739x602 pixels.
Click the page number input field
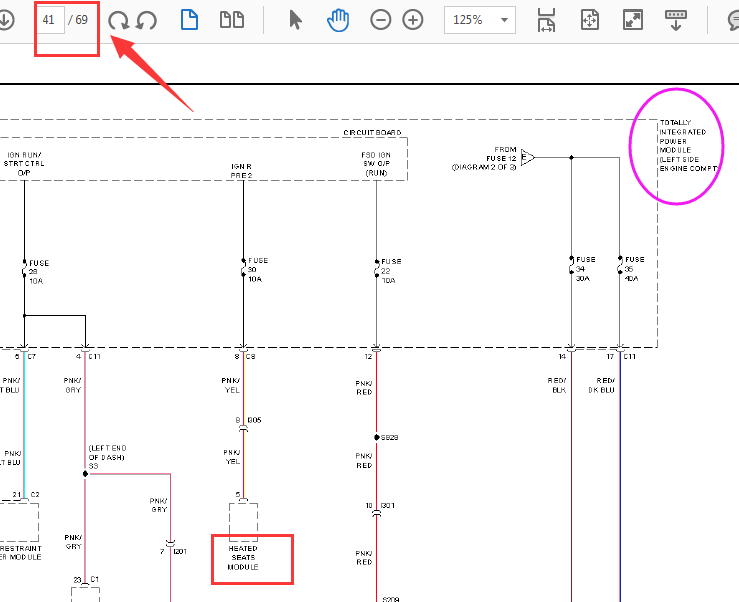[50, 20]
